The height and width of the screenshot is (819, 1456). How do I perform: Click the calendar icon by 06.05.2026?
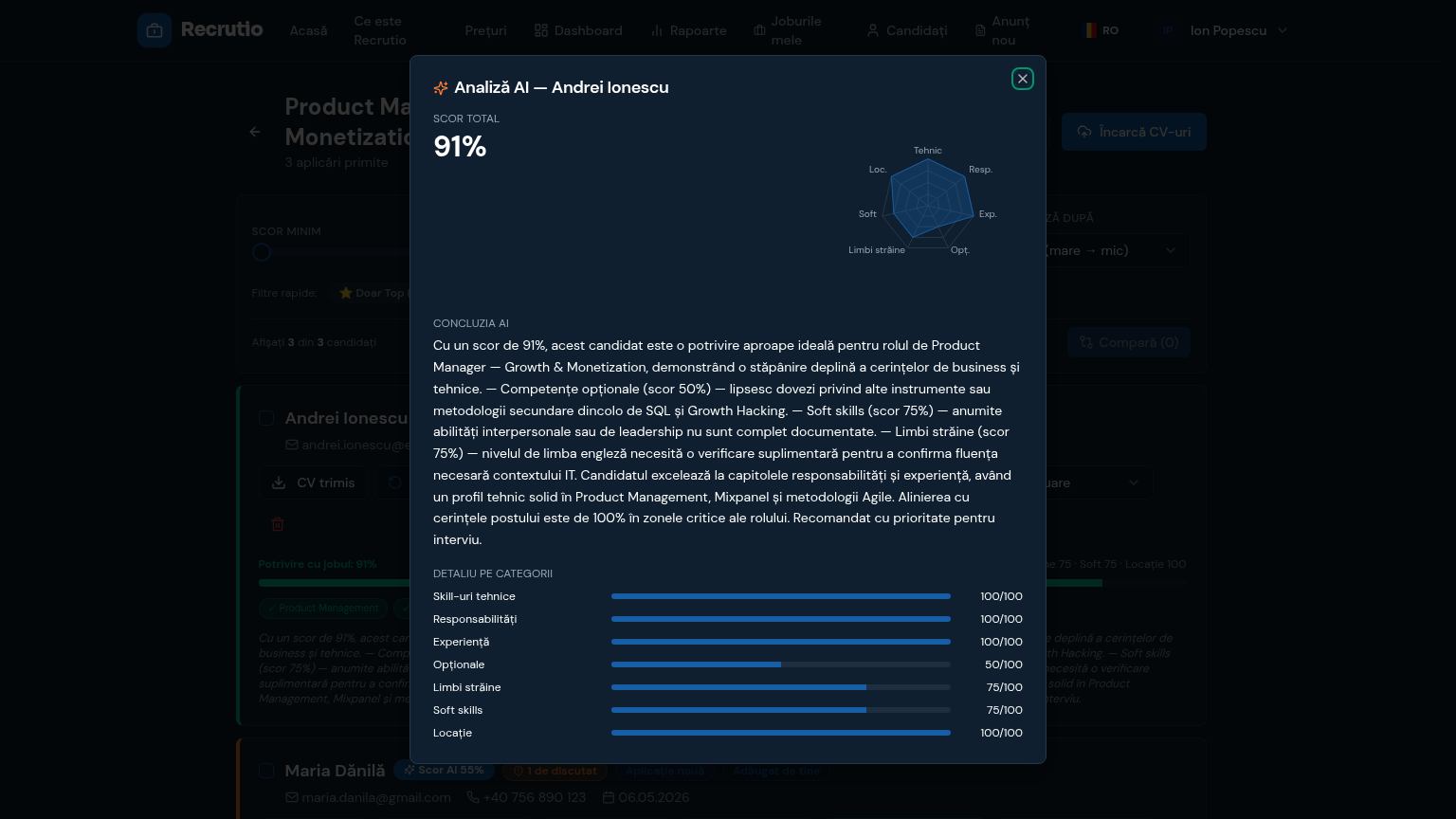pyautogui.click(x=609, y=797)
